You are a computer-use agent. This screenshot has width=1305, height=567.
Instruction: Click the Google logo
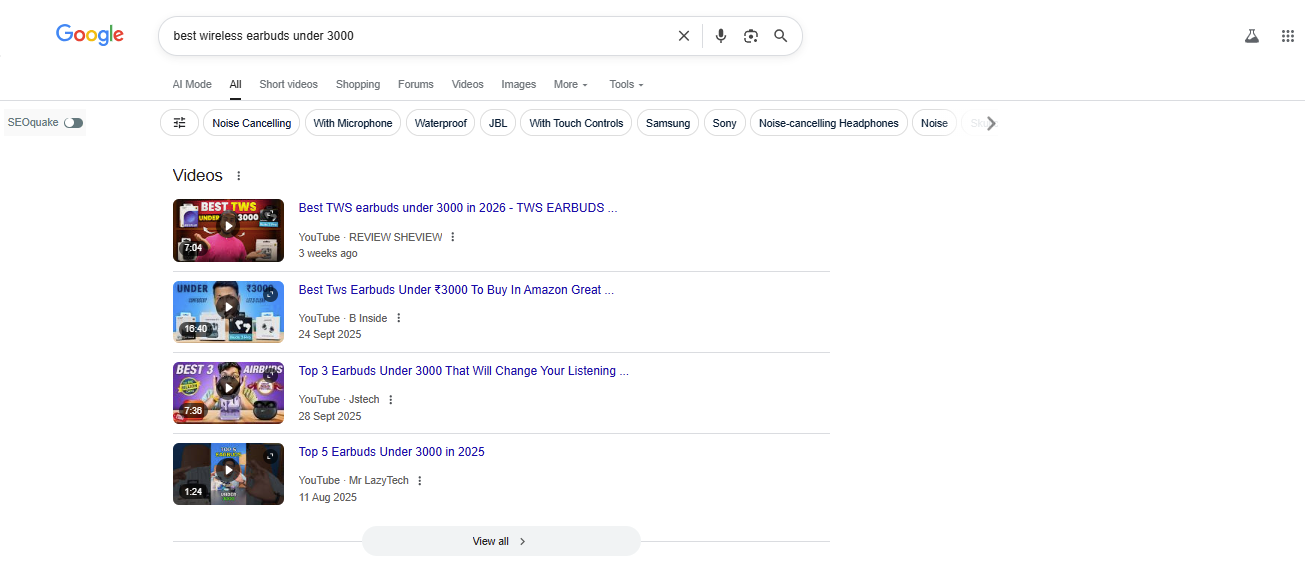coord(90,35)
